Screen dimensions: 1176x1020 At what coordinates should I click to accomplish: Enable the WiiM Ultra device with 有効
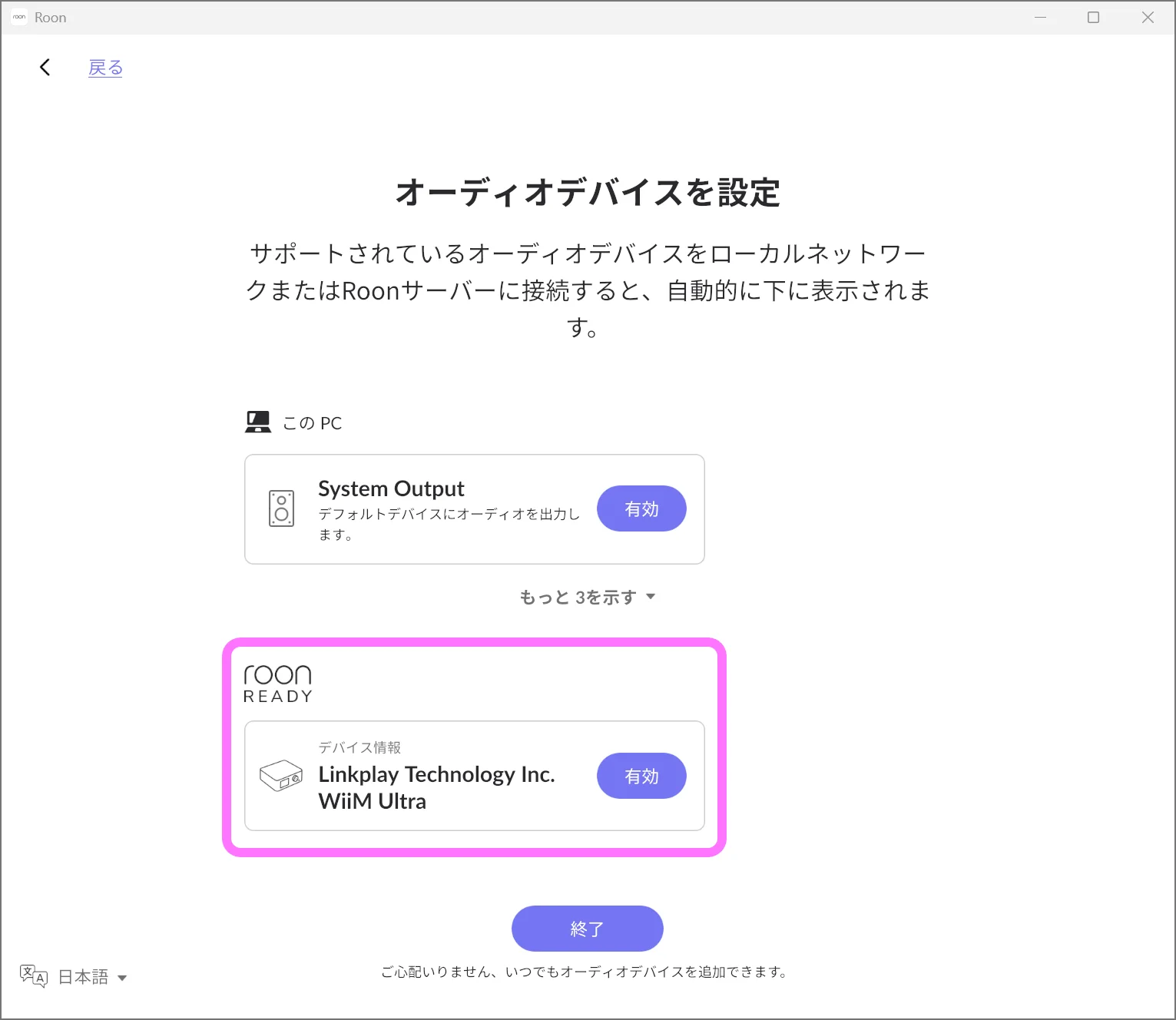(x=641, y=776)
